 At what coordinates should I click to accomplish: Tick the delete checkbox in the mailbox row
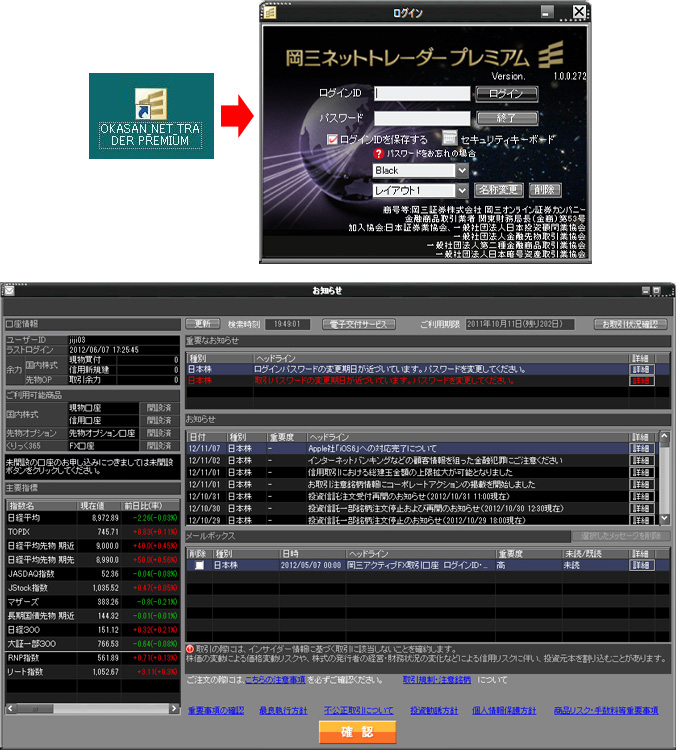click(x=199, y=565)
